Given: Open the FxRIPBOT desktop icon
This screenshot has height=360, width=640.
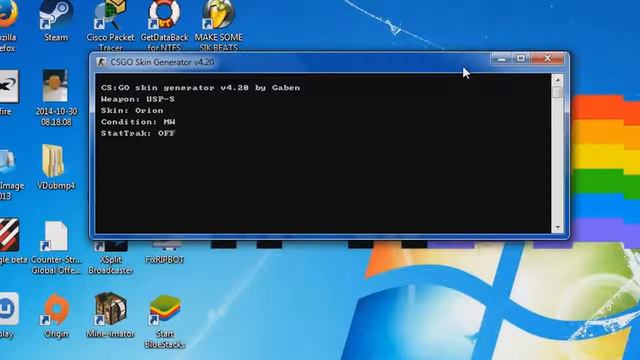Looking at the screenshot, I should [x=164, y=253].
